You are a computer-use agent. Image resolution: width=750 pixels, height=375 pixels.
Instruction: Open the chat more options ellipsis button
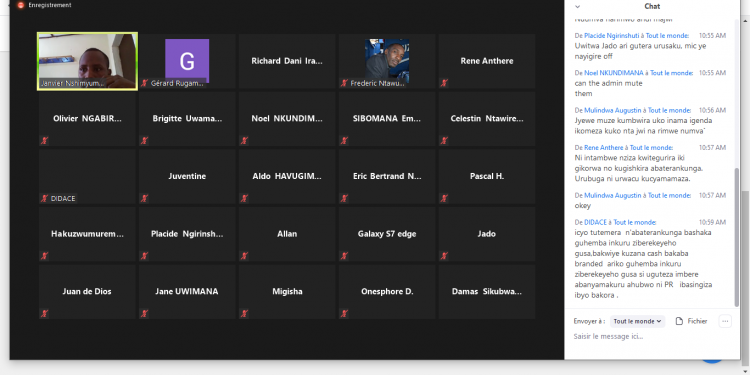click(725, 321)
